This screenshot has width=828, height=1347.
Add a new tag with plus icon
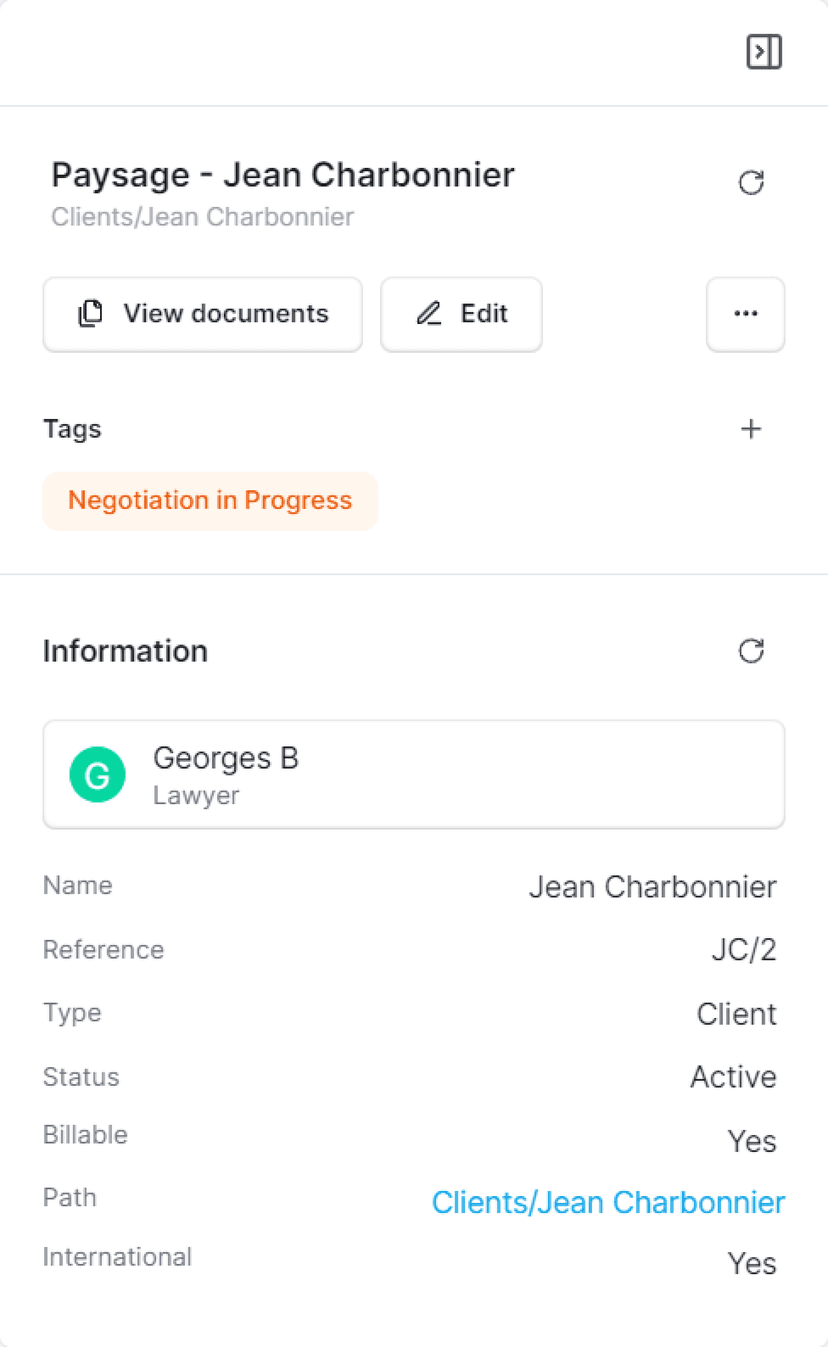pos(751,429)
